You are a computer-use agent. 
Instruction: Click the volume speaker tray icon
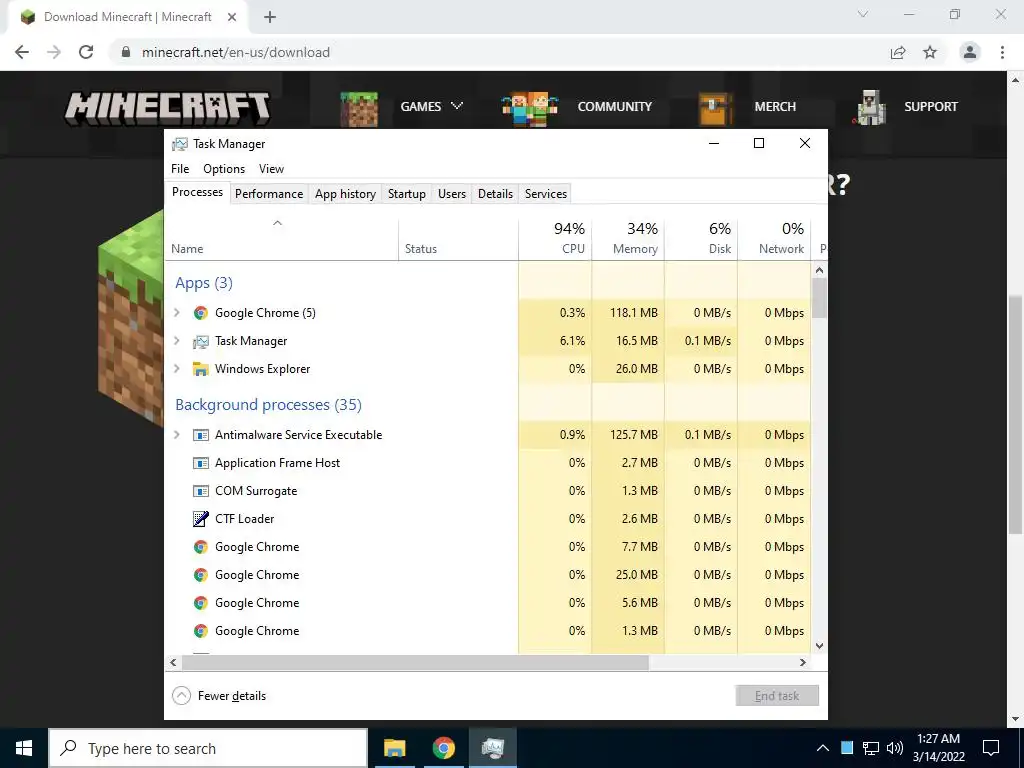click(895, 748)
